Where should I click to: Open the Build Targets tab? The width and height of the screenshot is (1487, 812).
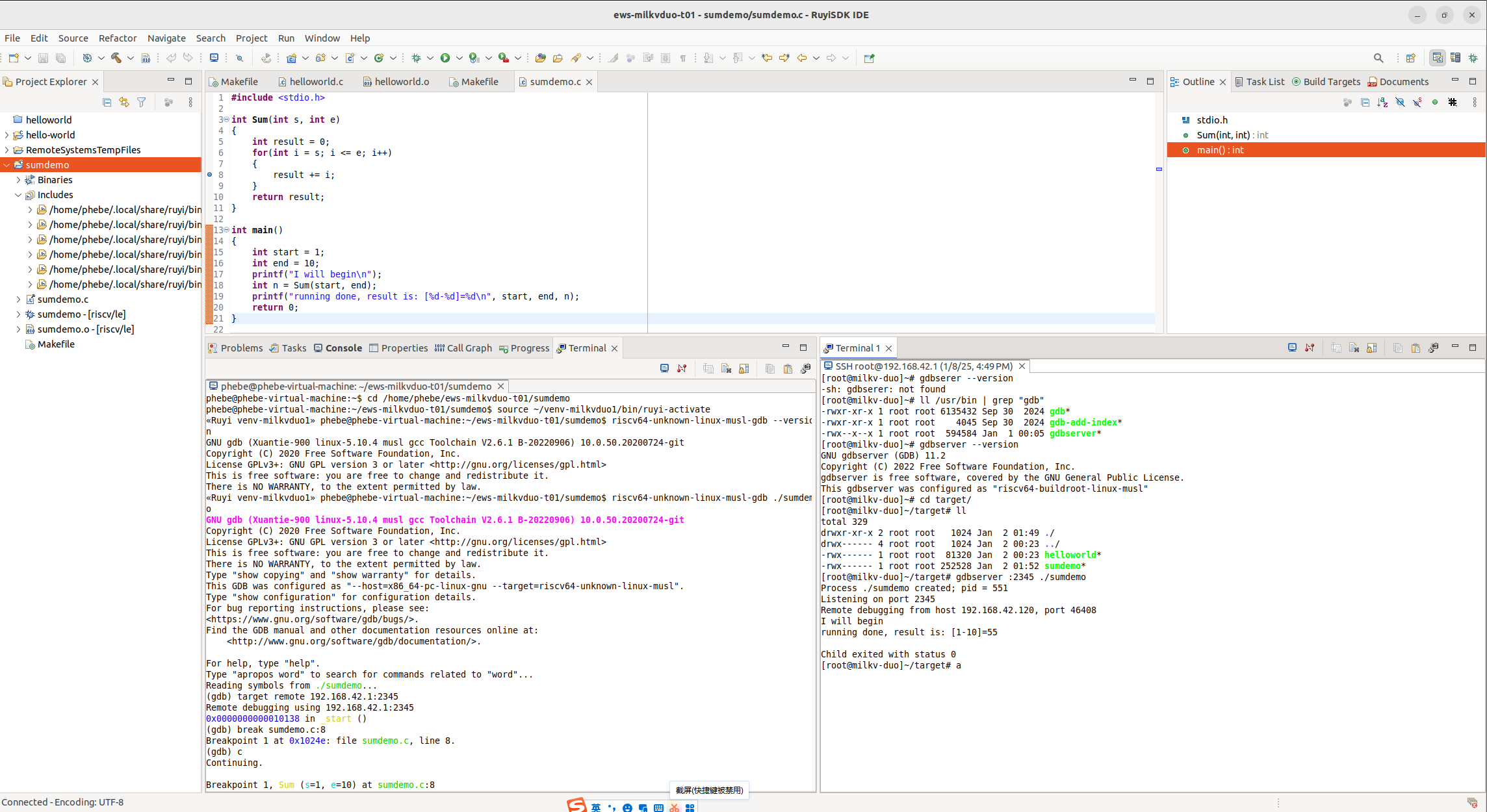1326,81
